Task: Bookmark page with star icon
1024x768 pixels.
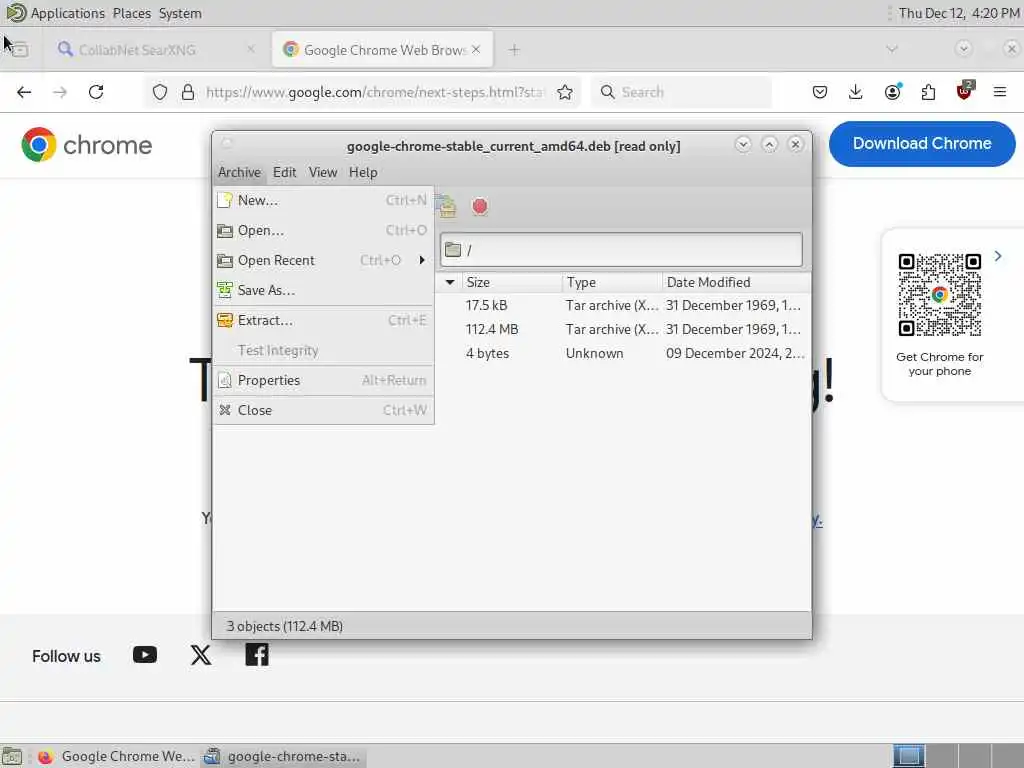Action: [x=565, y=92]
